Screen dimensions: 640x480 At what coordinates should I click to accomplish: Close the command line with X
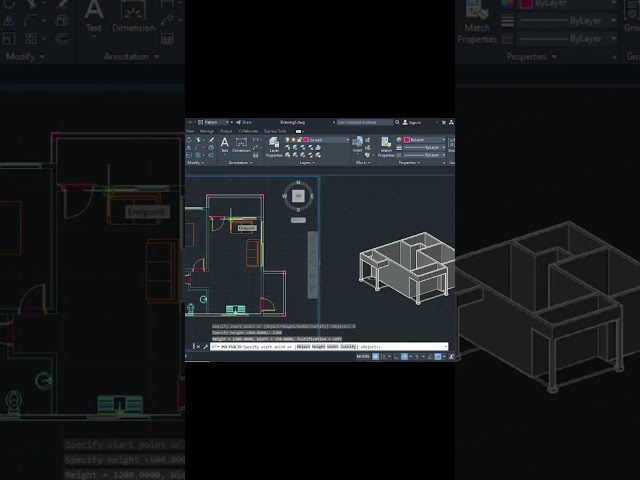(198, 347)
